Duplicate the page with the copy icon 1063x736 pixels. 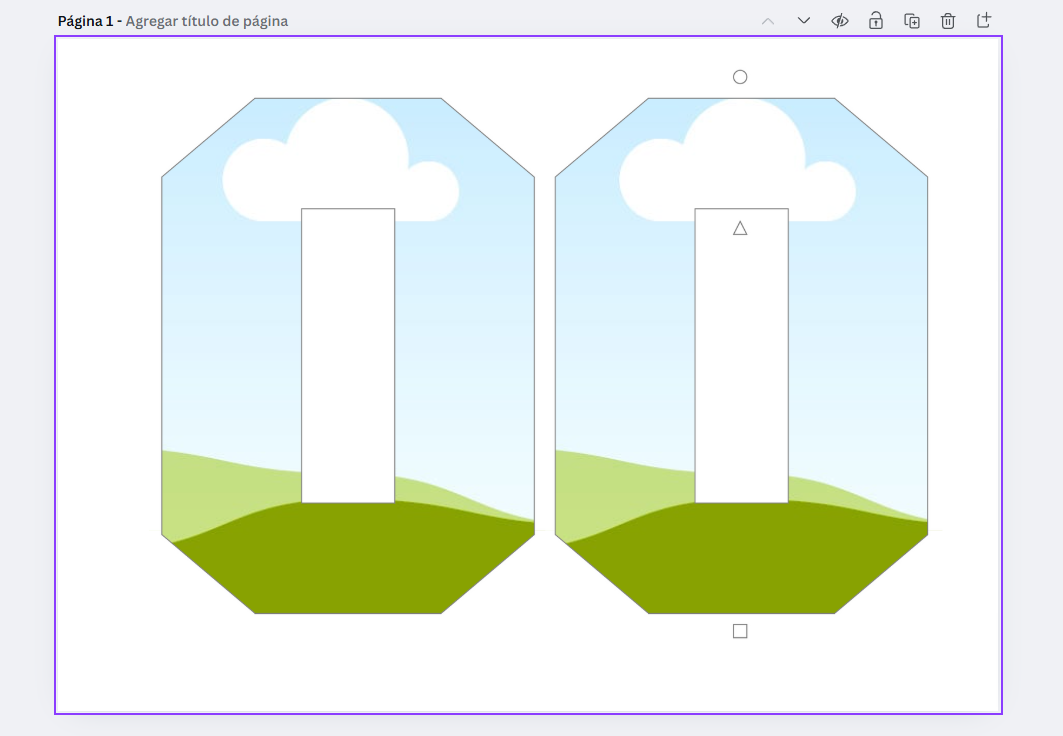912,21
